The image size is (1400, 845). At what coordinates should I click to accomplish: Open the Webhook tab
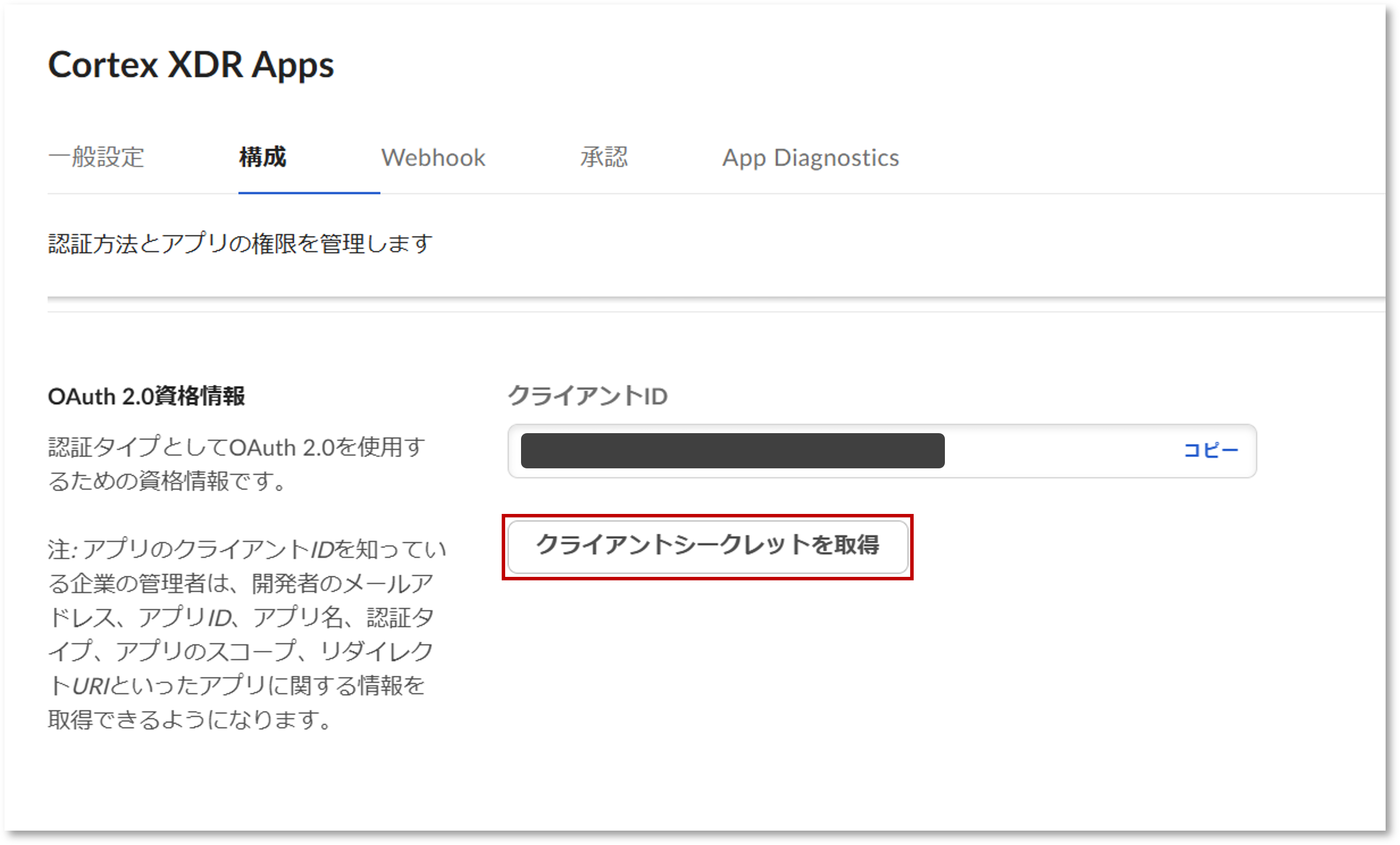[433, 158]
